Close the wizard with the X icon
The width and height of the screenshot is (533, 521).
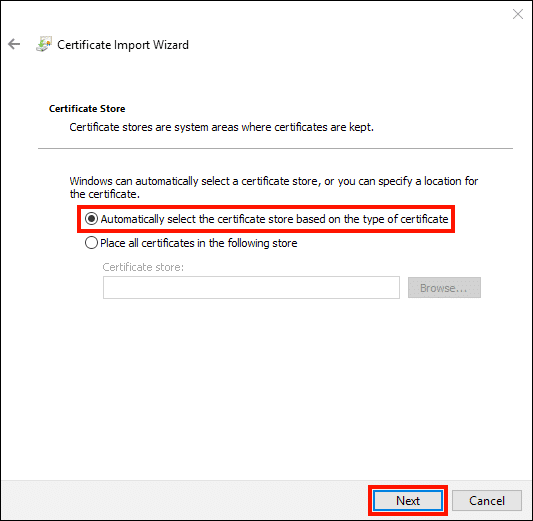[x=518, y=14]
